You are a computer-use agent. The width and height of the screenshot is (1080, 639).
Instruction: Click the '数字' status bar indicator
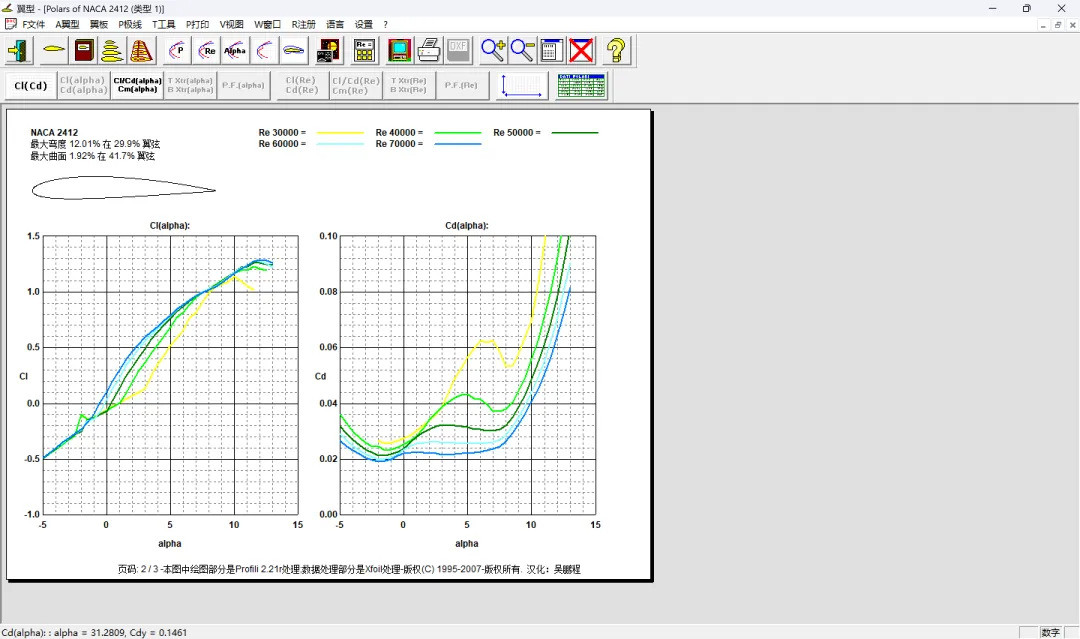[1050, 632]
